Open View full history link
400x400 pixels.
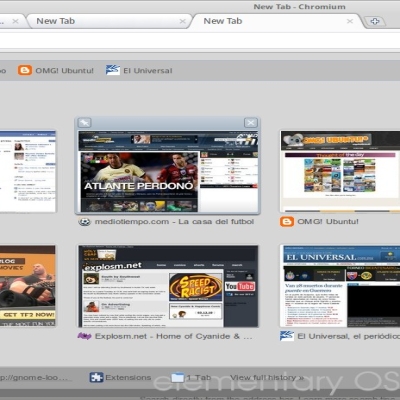[x=267, y=378]
